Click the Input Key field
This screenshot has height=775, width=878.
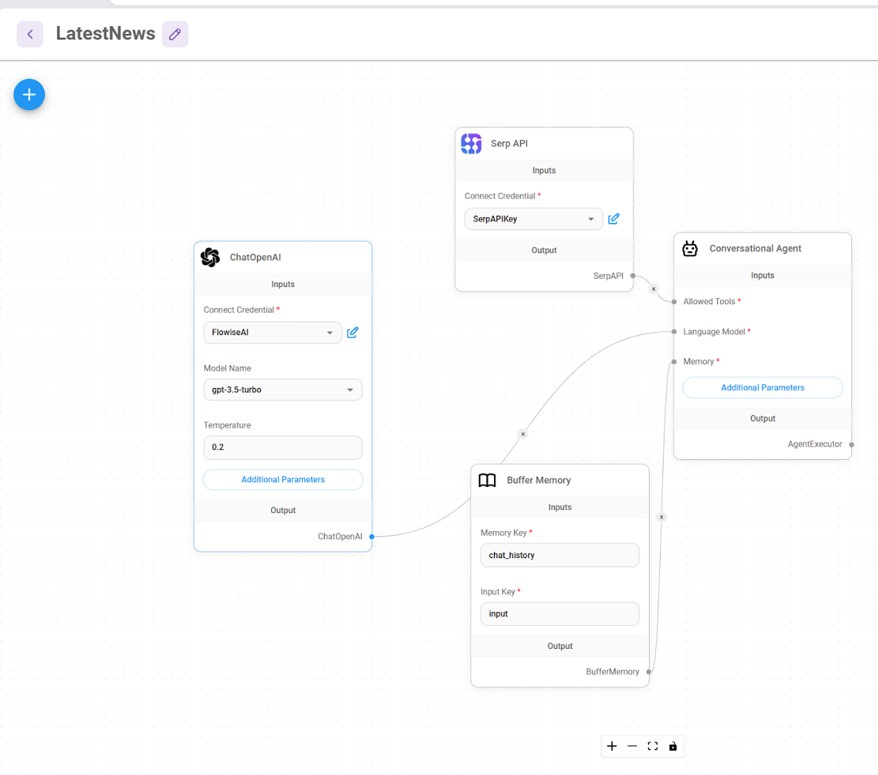click(x=559, y=614)
